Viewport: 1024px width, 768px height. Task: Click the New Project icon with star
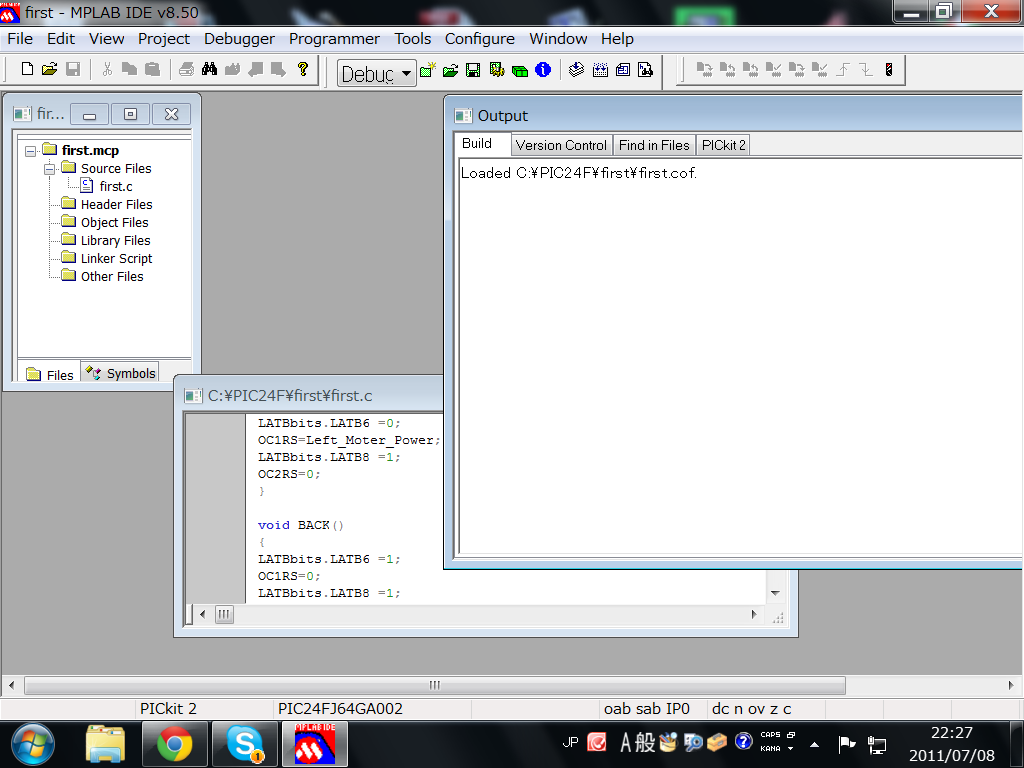428,69
